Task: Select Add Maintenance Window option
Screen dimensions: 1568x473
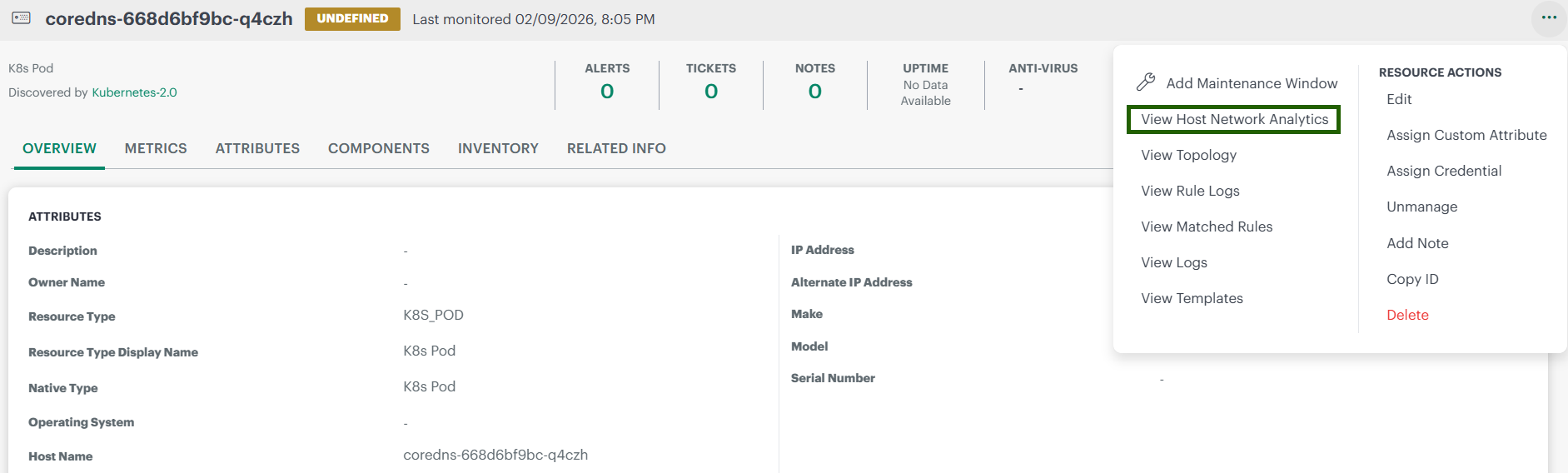Action: click(x=1251, y=83)
